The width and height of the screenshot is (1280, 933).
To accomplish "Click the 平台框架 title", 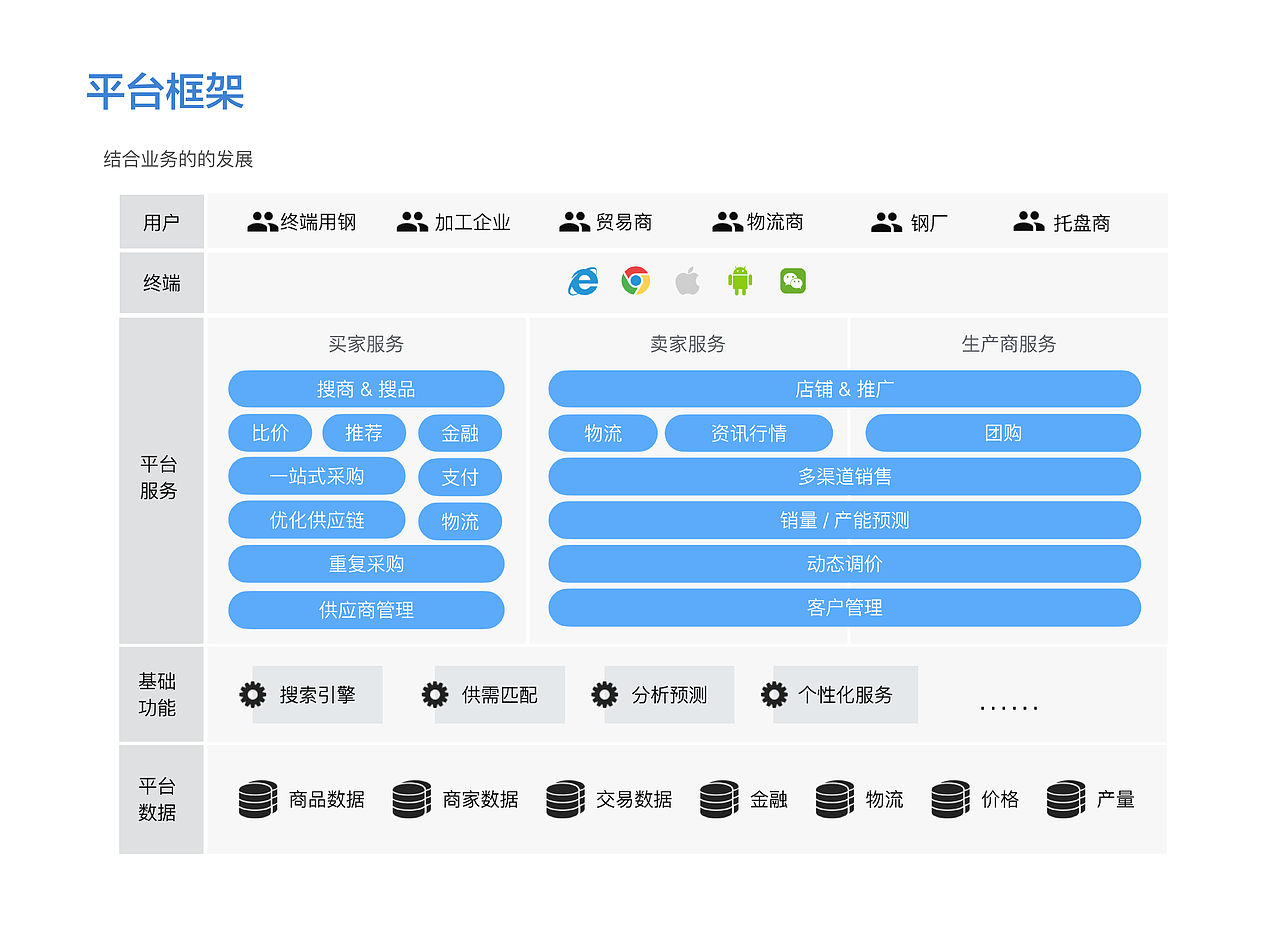I will (165, 91).
